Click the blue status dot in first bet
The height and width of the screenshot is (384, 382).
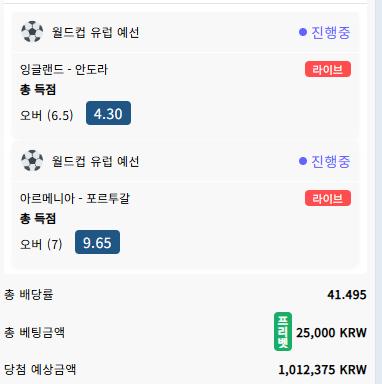point(303,32)
